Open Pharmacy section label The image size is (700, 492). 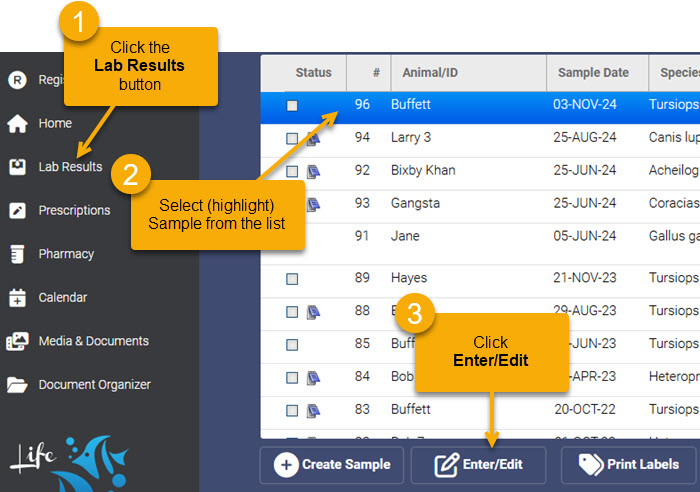click(66, 254)
